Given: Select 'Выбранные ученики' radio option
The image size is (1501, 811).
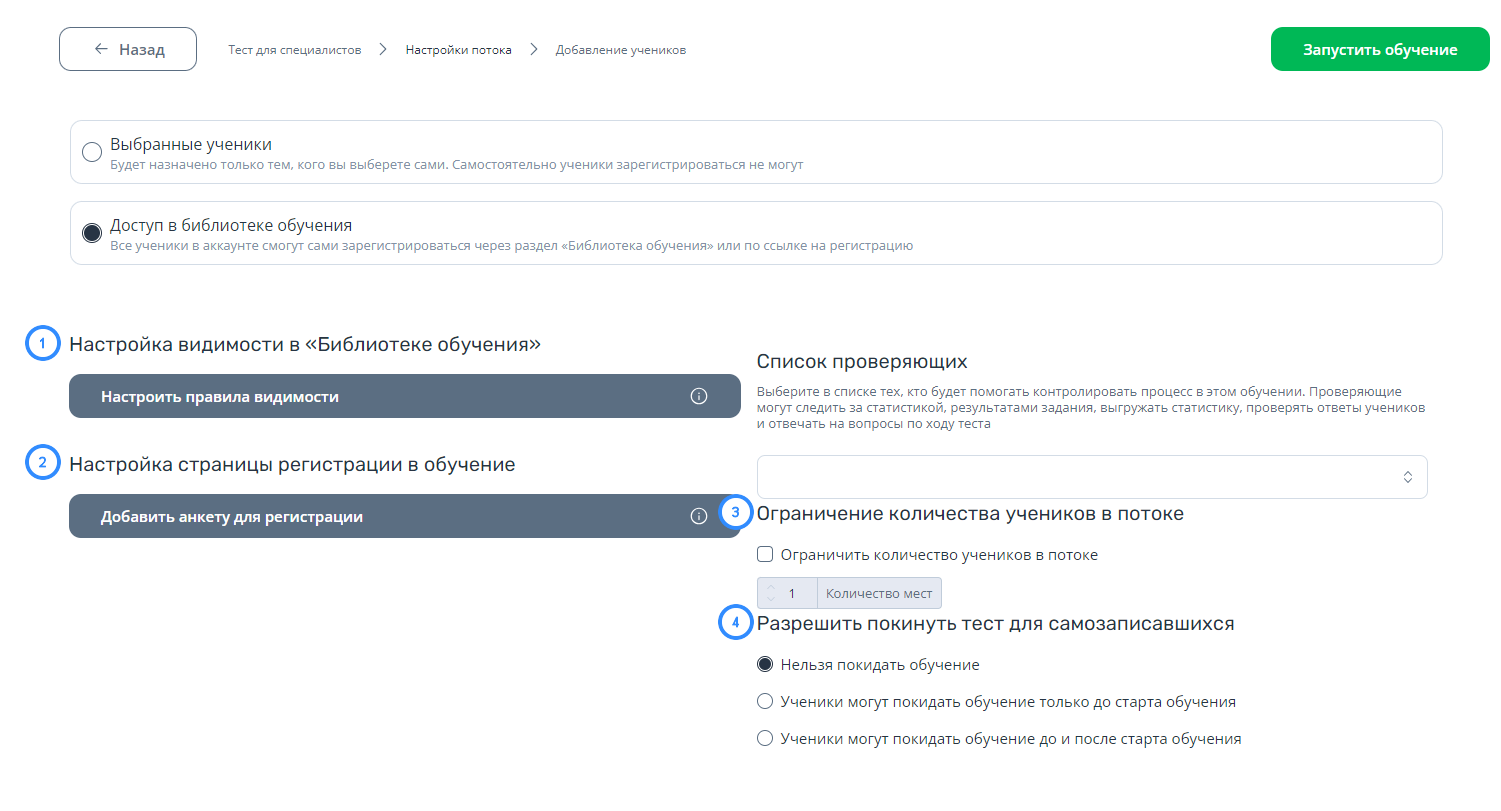Looking at the screenshot, I should (x=92, y=152).
